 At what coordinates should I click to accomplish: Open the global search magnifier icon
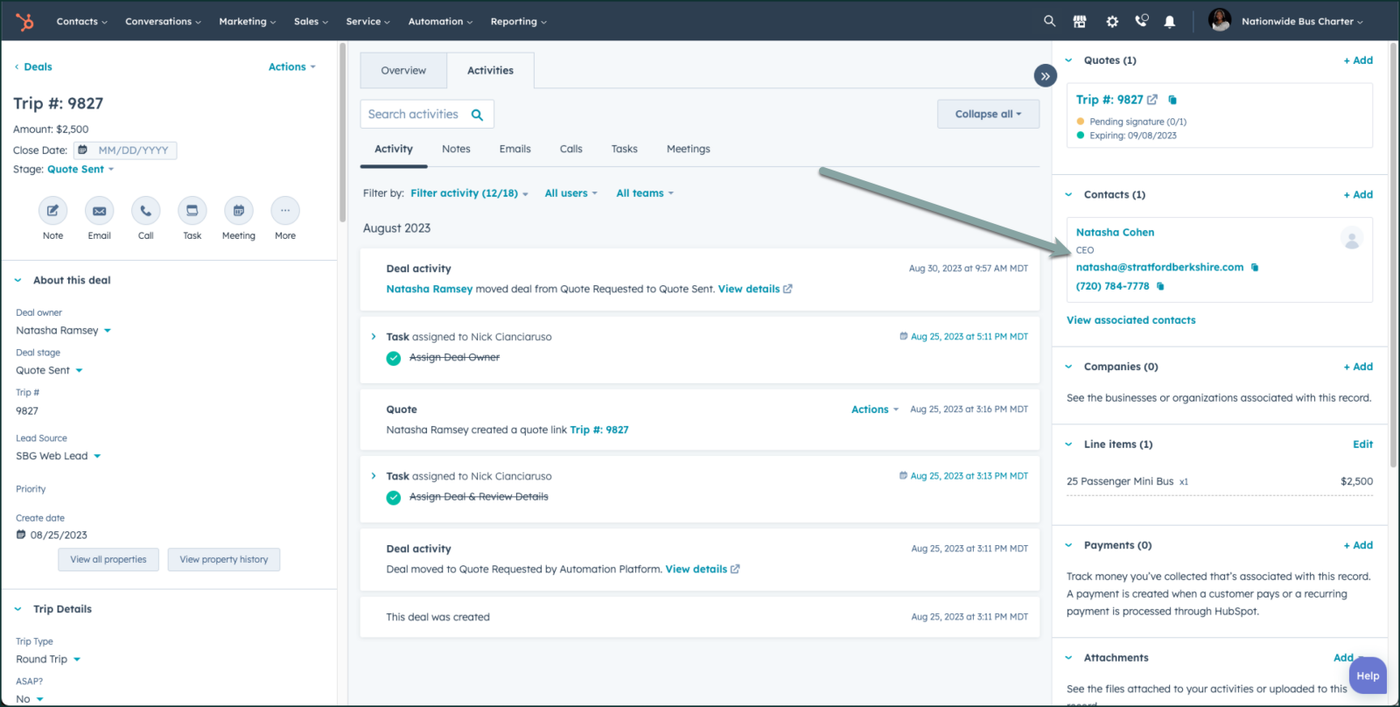coord(1049,21)
